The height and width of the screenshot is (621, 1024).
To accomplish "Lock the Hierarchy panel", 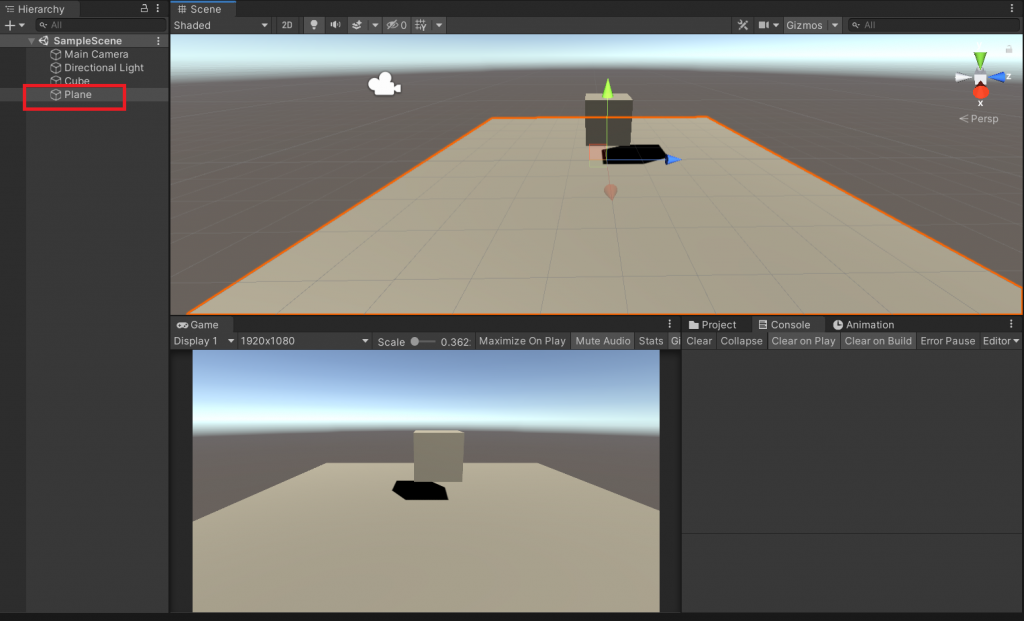I will point(144,8).
